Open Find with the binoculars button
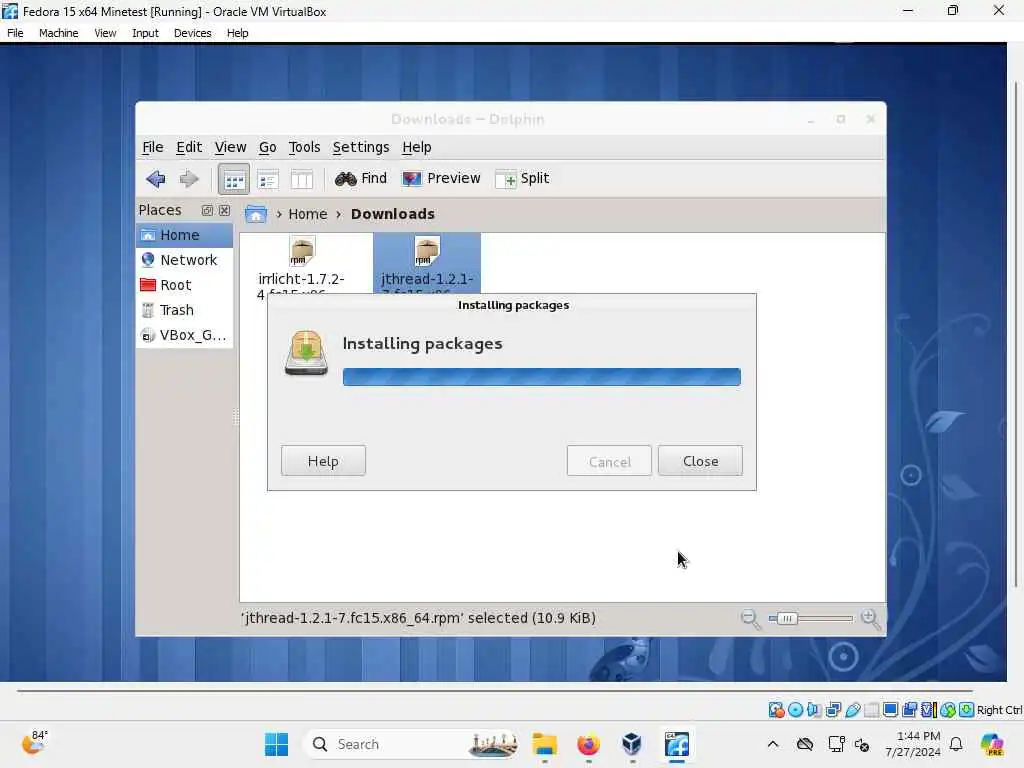 click(360, 178)
